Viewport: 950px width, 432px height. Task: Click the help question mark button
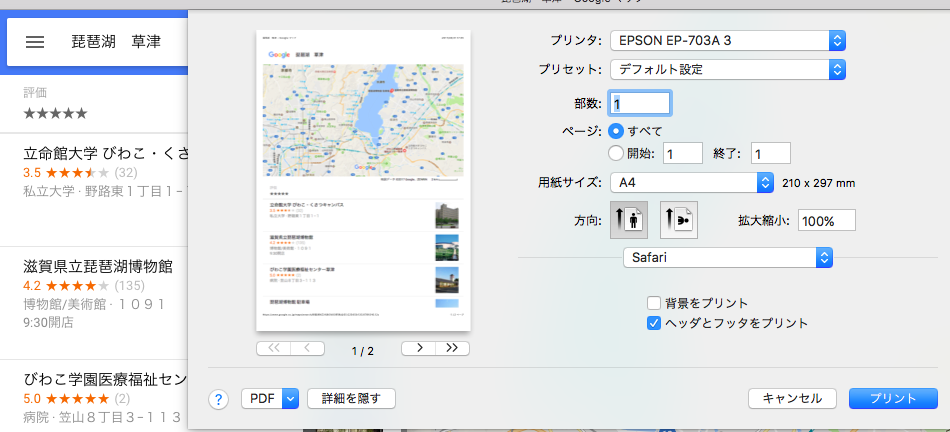220,399
